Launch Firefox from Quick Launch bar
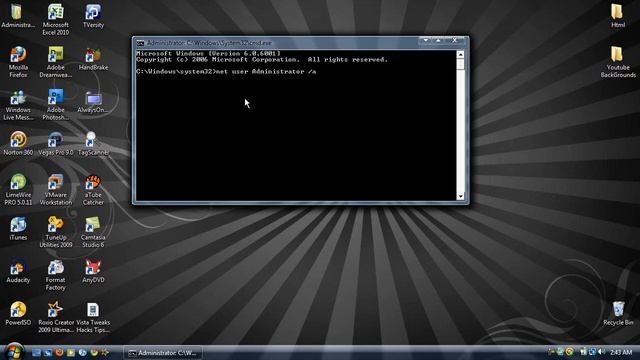This screenshot has width=640, height=360. click(x=59, y=353)
